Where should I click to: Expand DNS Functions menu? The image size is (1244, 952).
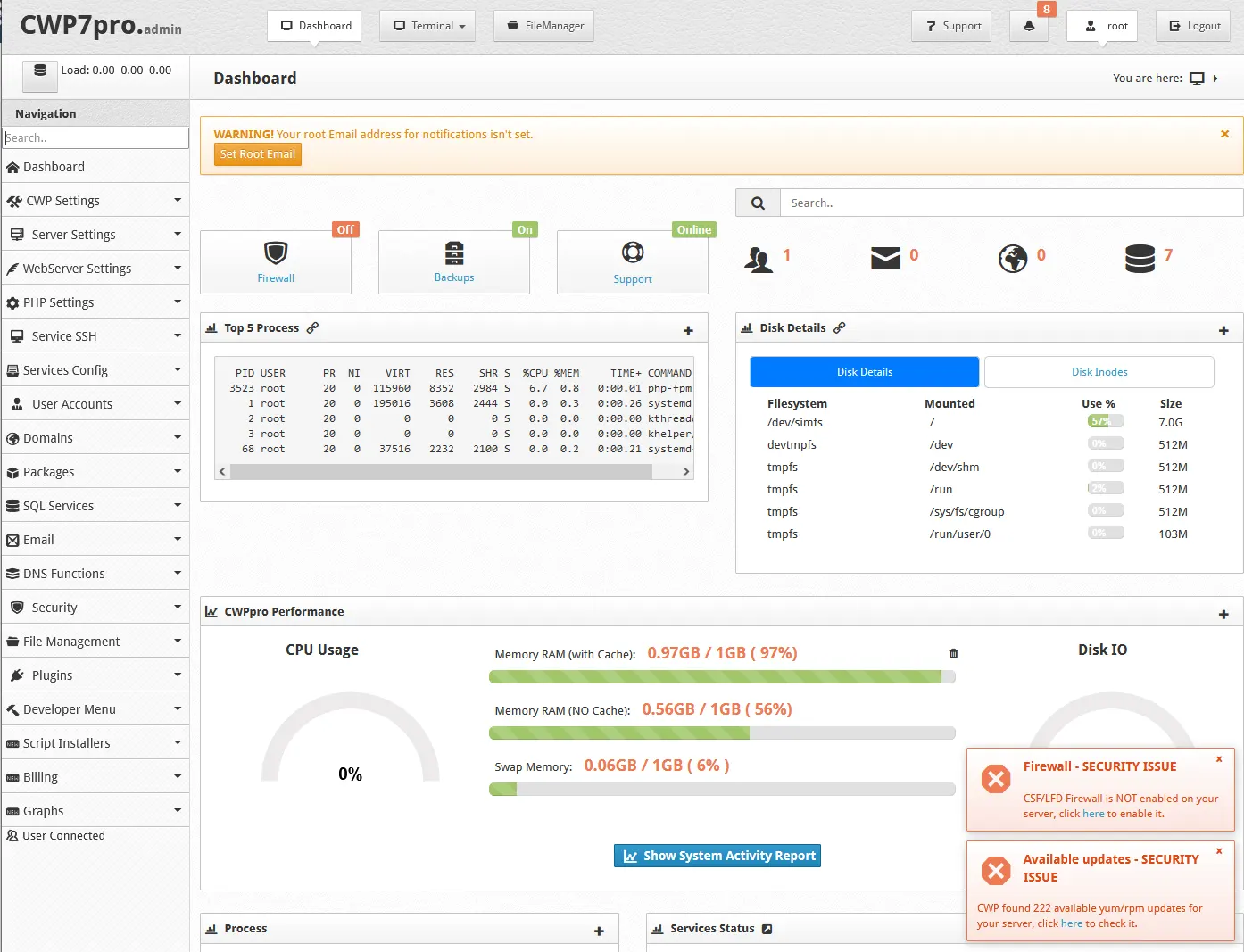pyautogui.click(x=95, y=574)
